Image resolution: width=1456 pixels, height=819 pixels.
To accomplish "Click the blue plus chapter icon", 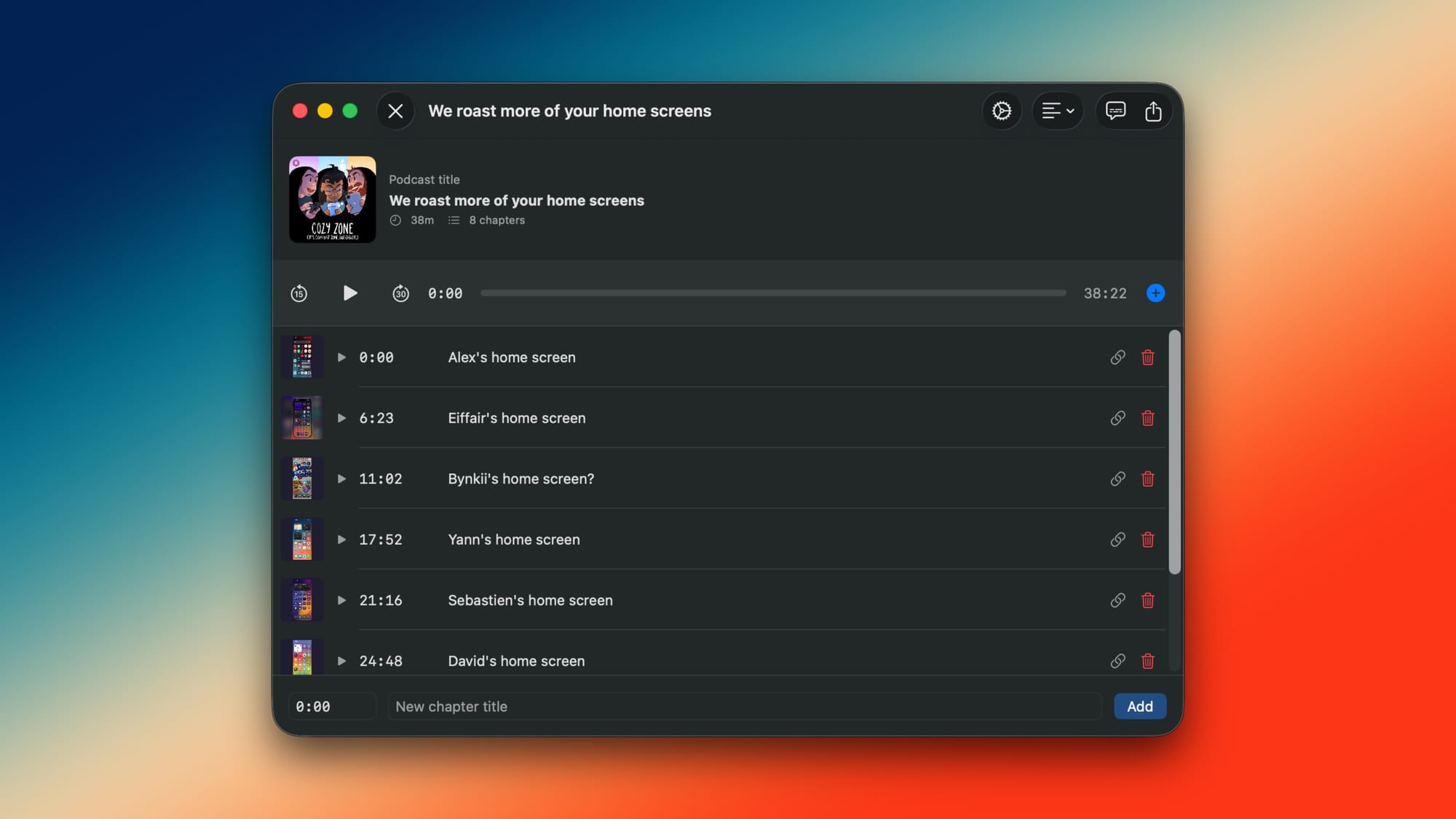I will [x=1155, y=293].
